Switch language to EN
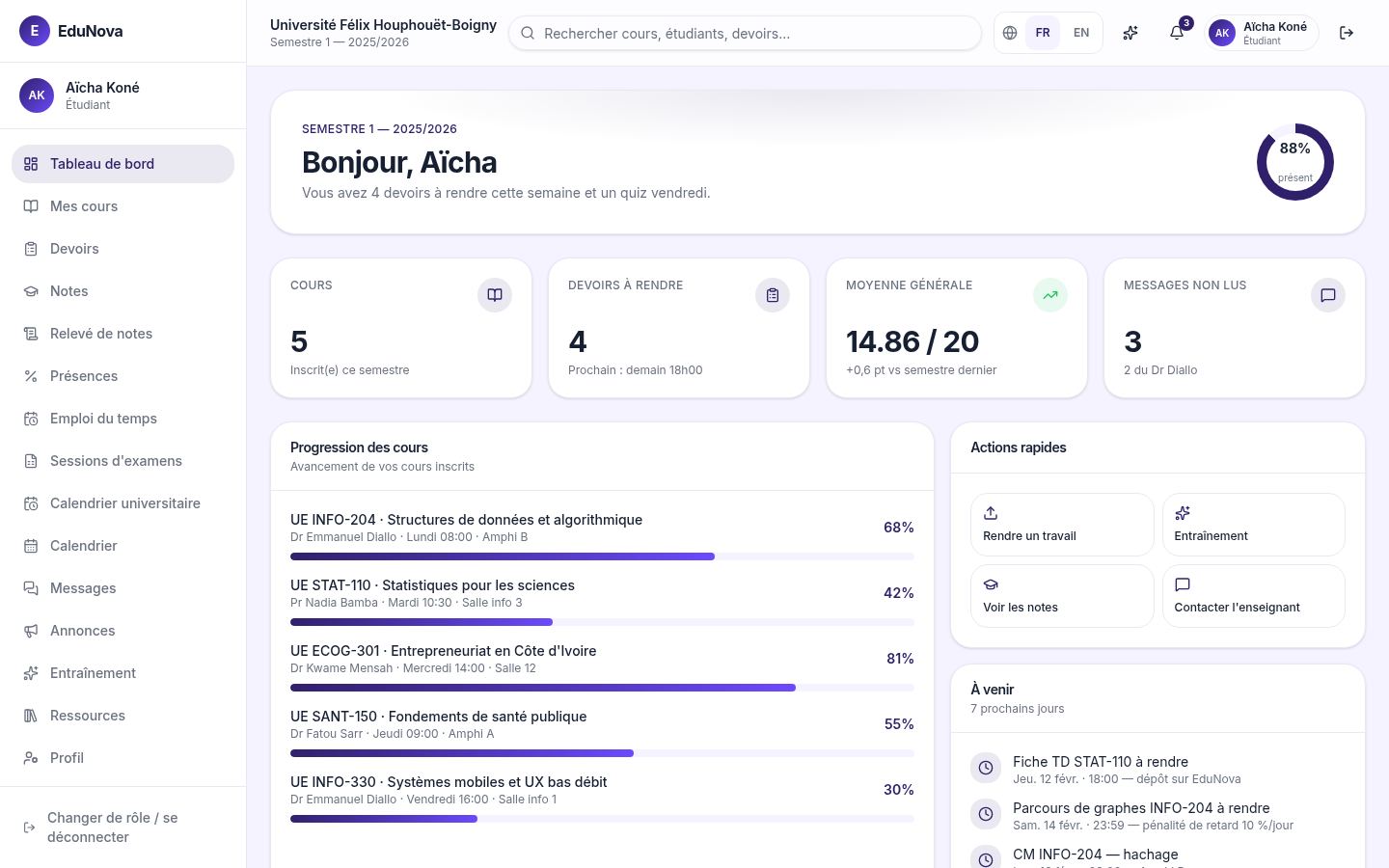Screen dimensions: 1389x868 (1081, 33)
